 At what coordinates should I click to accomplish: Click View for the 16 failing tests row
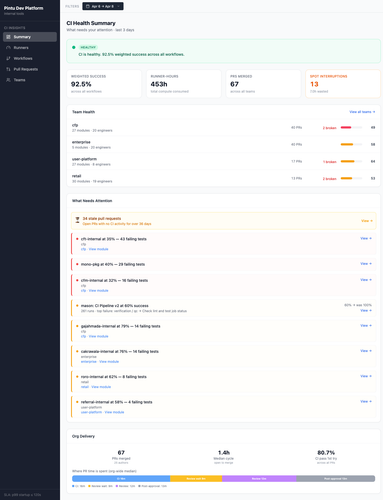(366, 280)
